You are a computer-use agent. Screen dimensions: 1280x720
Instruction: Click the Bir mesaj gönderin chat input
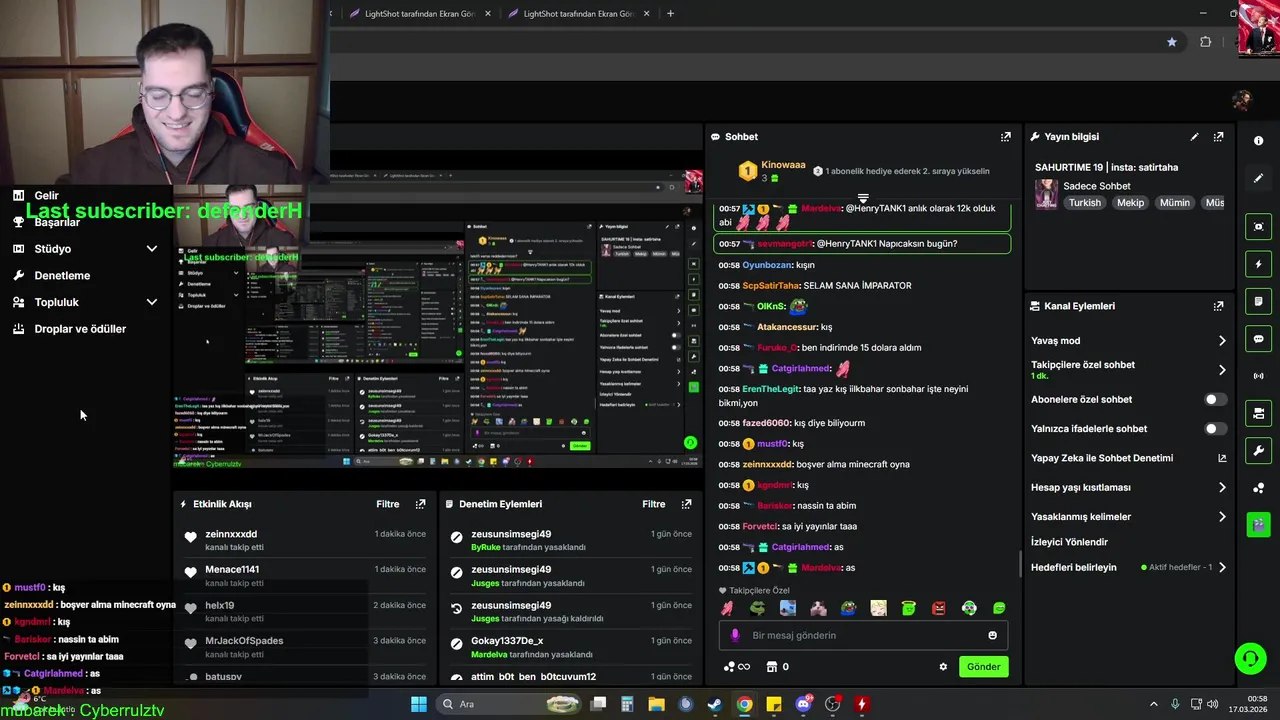coord(863,635)
